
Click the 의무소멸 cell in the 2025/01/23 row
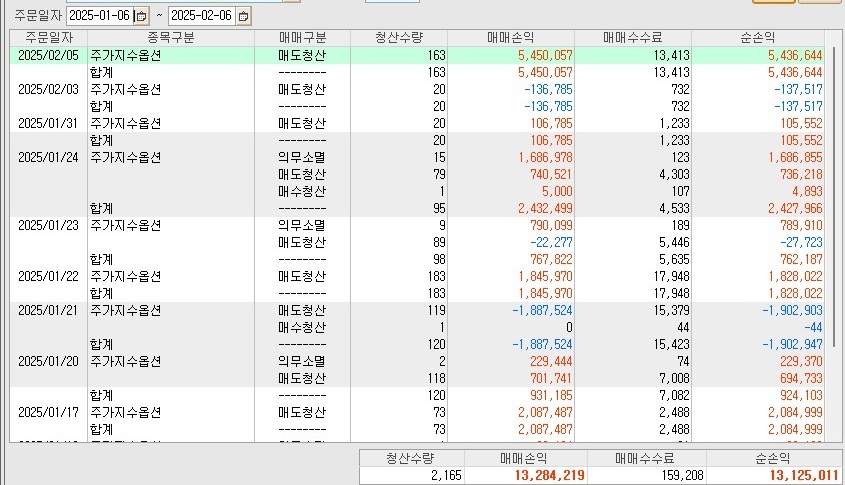pos(302,225)
